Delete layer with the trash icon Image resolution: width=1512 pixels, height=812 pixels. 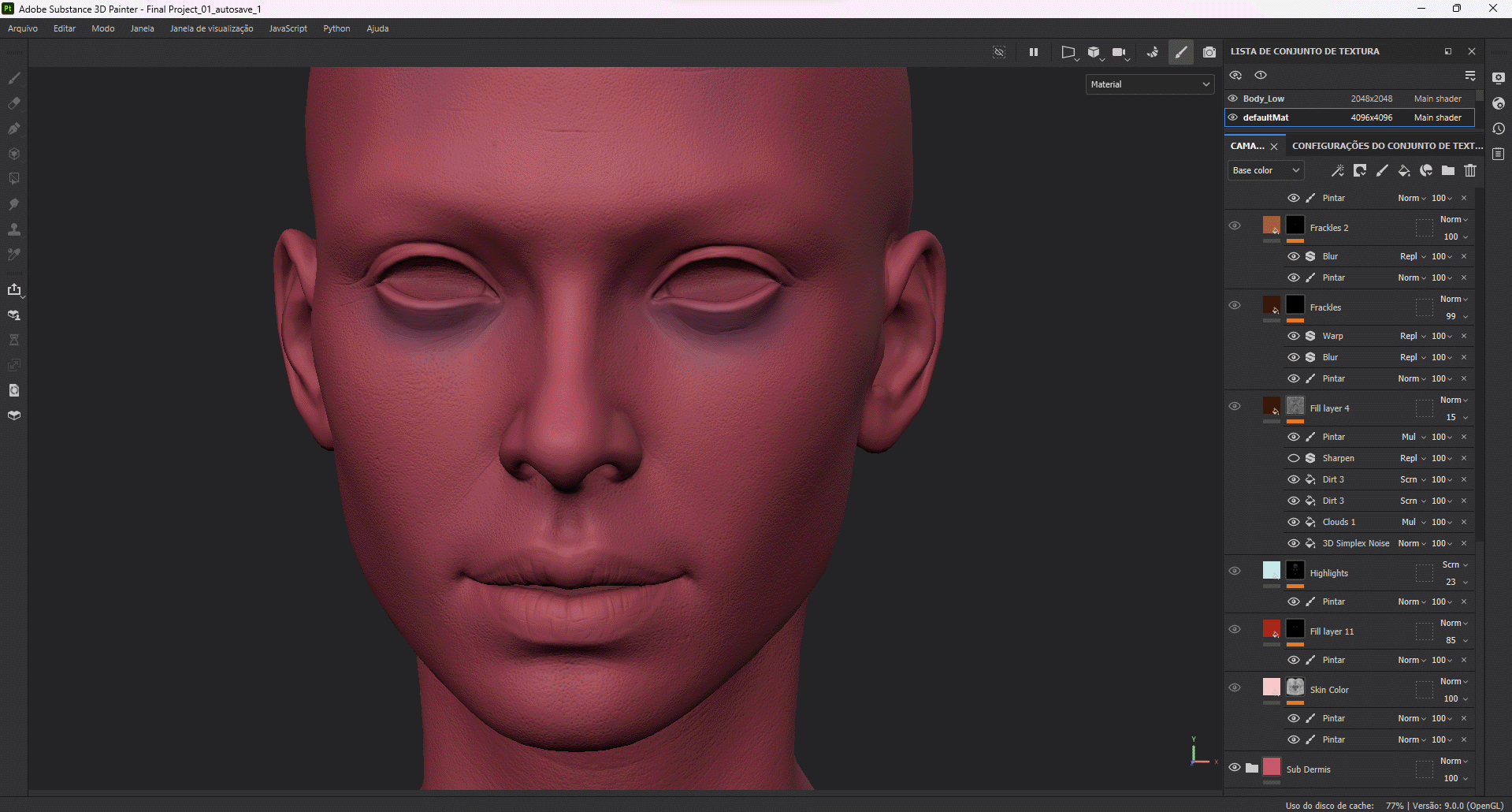click(x=1470, y=170)
